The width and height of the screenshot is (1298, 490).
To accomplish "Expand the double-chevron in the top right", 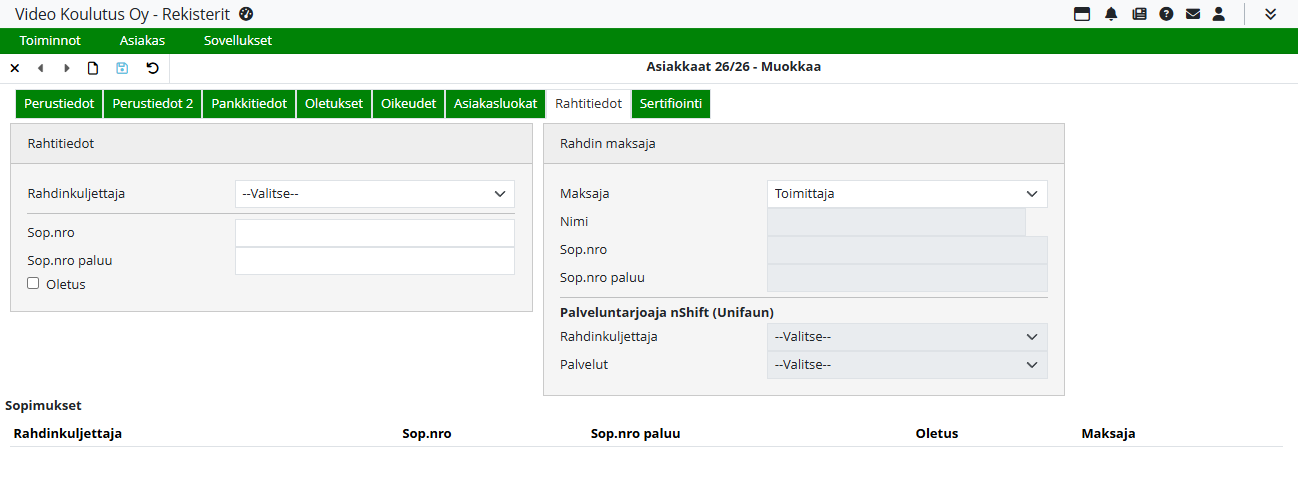I will 1270,14.
